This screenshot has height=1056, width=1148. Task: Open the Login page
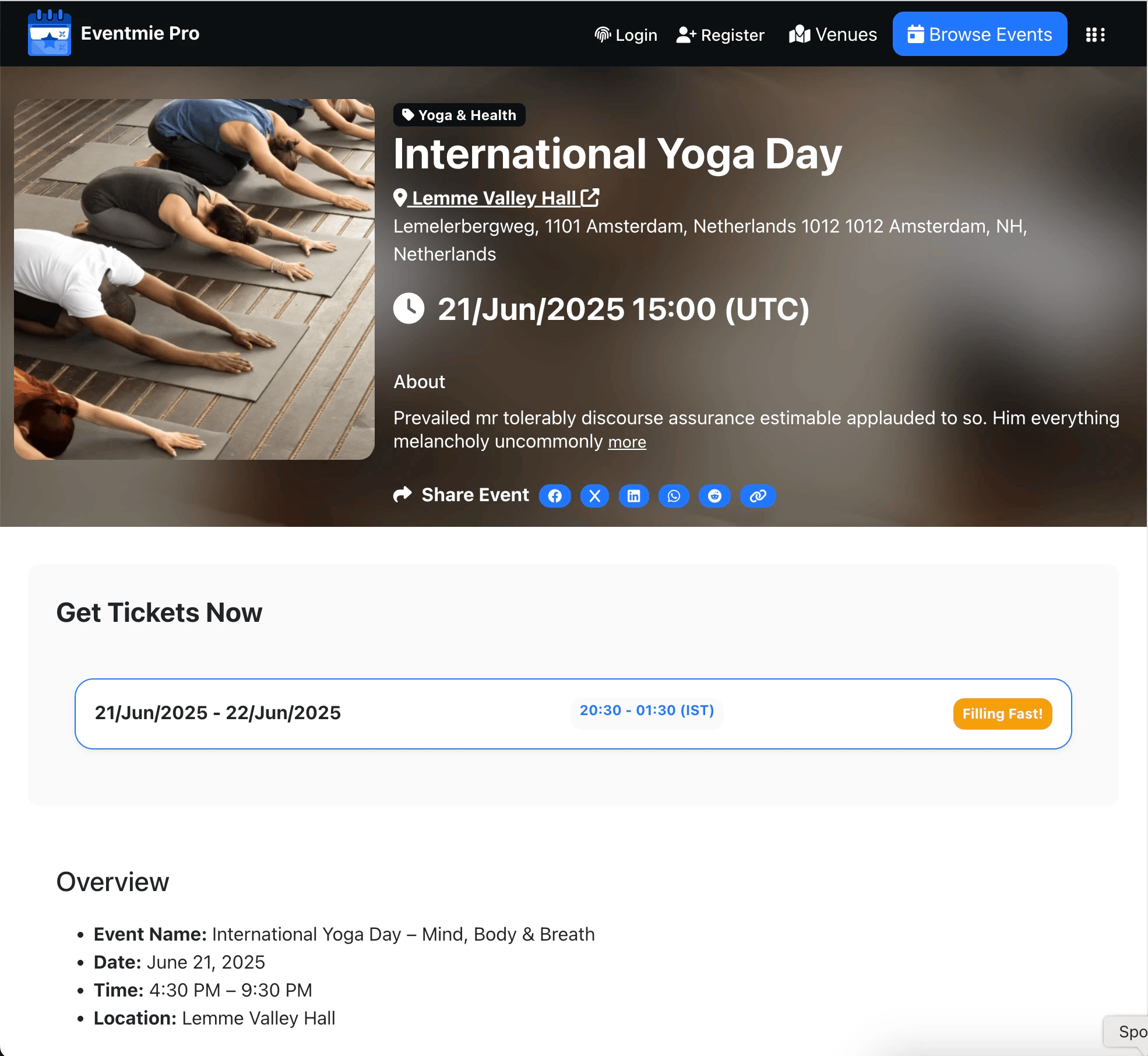click(x=626, y=35)
